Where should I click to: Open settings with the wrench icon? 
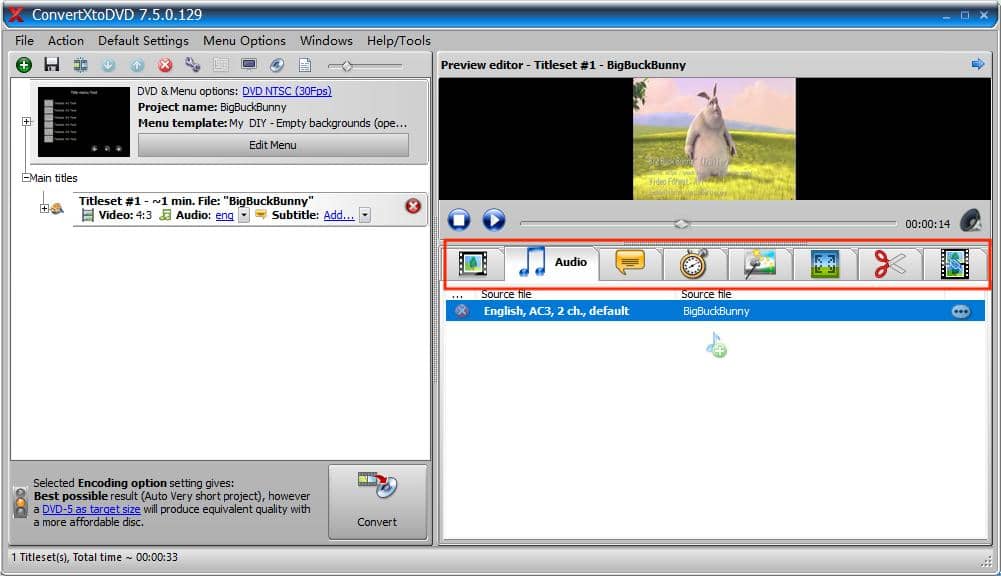coord(192,65)
